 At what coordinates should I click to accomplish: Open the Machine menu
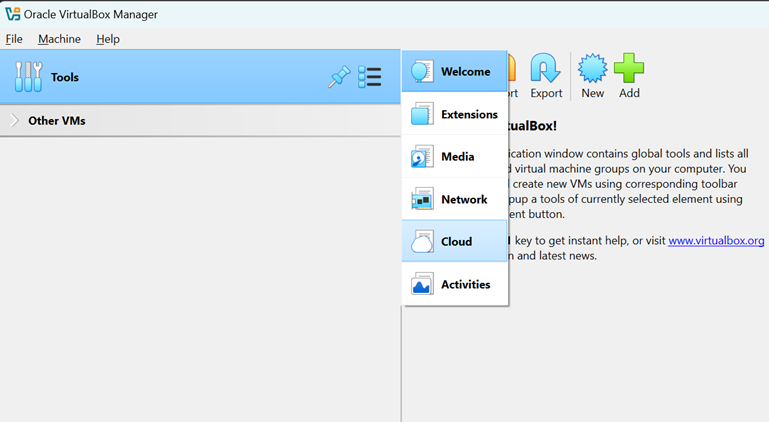click(59, 39)
